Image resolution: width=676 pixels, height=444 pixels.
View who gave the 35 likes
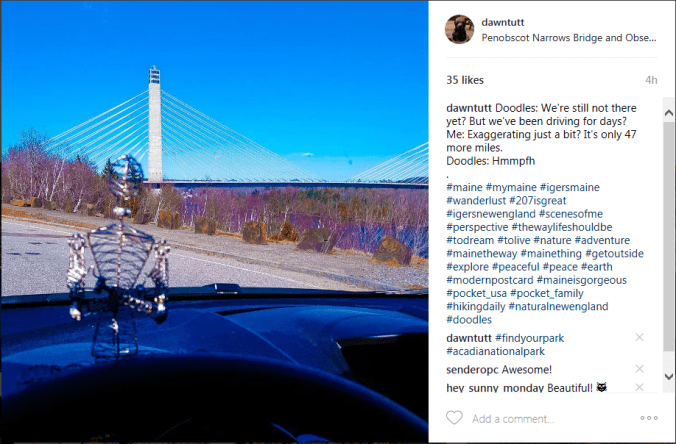[465, 80]
